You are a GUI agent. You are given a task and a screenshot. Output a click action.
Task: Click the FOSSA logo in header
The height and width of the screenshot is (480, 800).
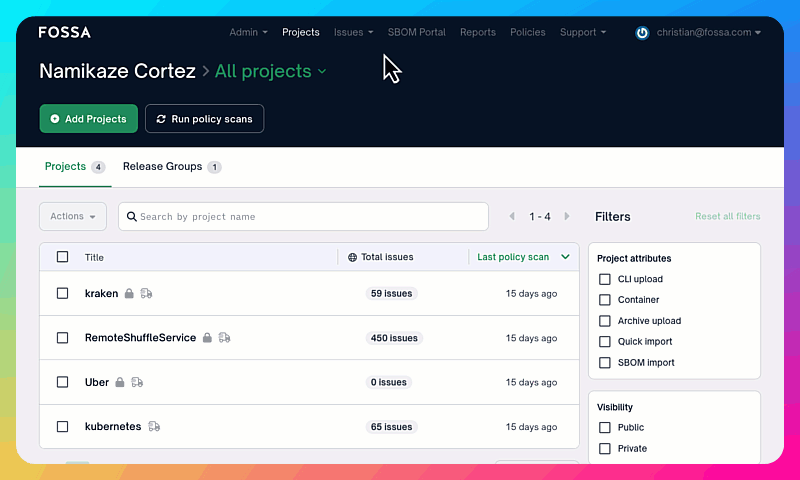[64, 32]
